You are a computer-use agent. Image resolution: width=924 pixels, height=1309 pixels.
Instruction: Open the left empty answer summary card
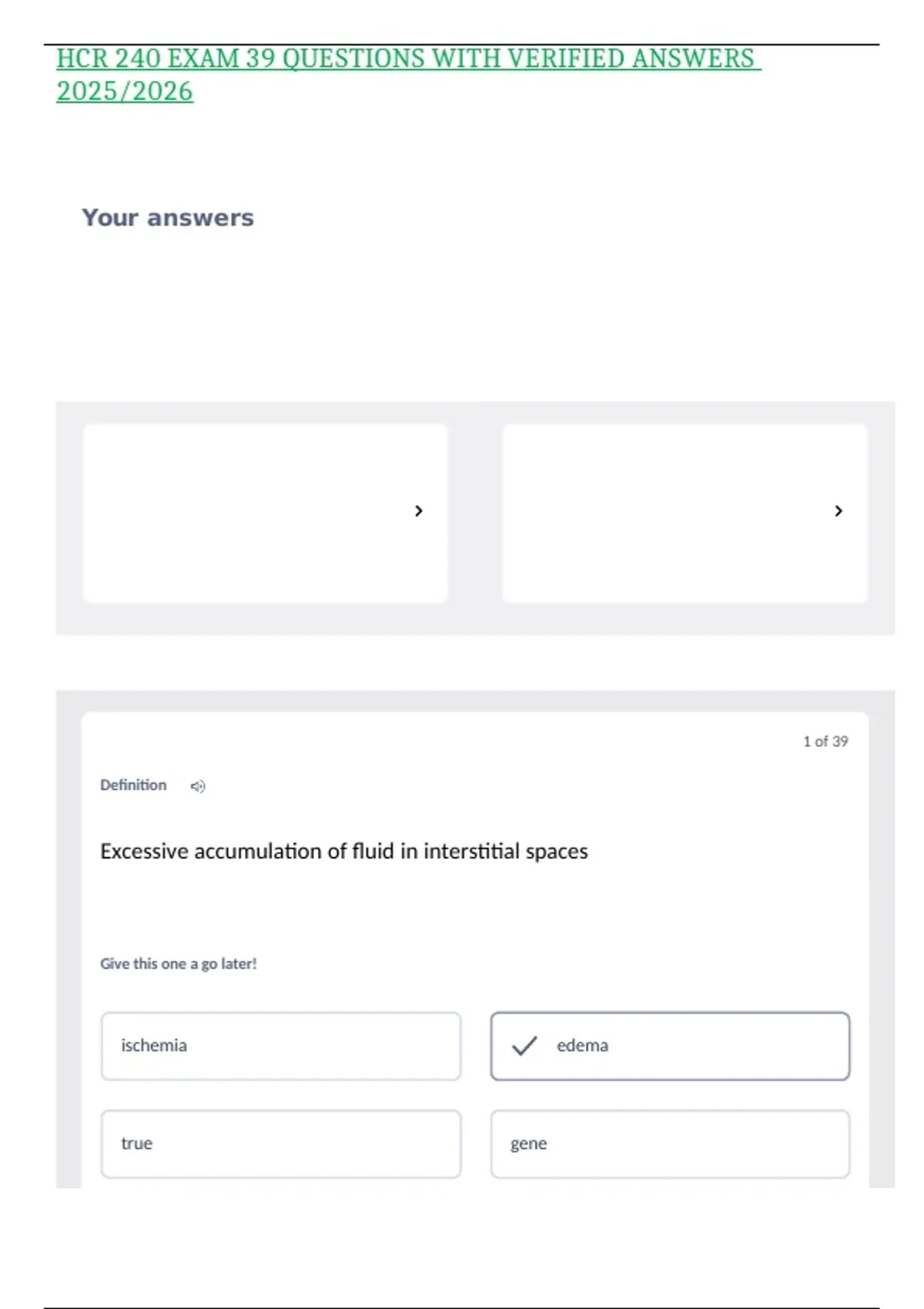tap(265, 513)
